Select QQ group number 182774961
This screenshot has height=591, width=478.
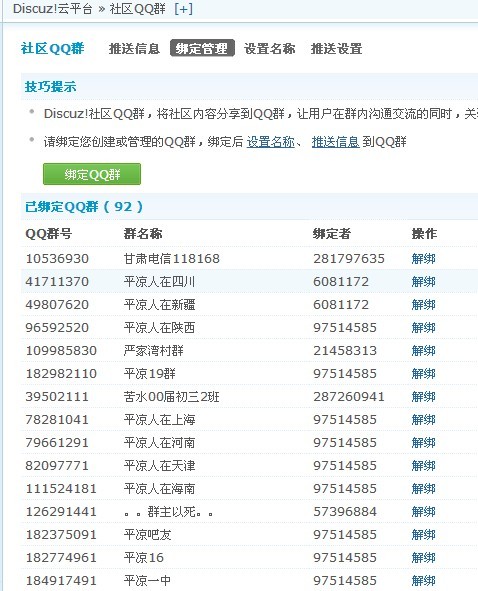click(x=61, y=558)
